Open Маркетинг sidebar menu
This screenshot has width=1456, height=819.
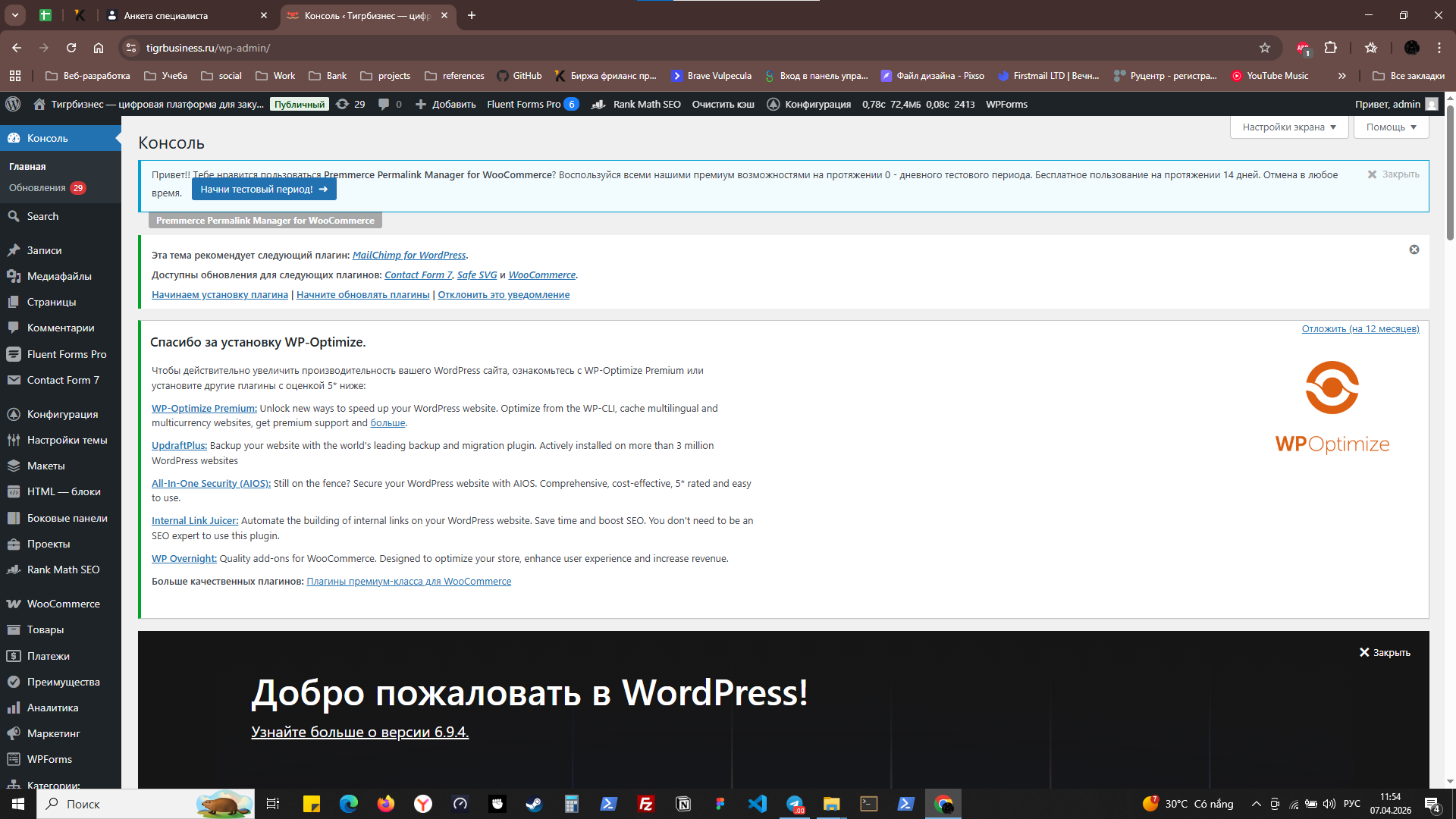point(61,733)
